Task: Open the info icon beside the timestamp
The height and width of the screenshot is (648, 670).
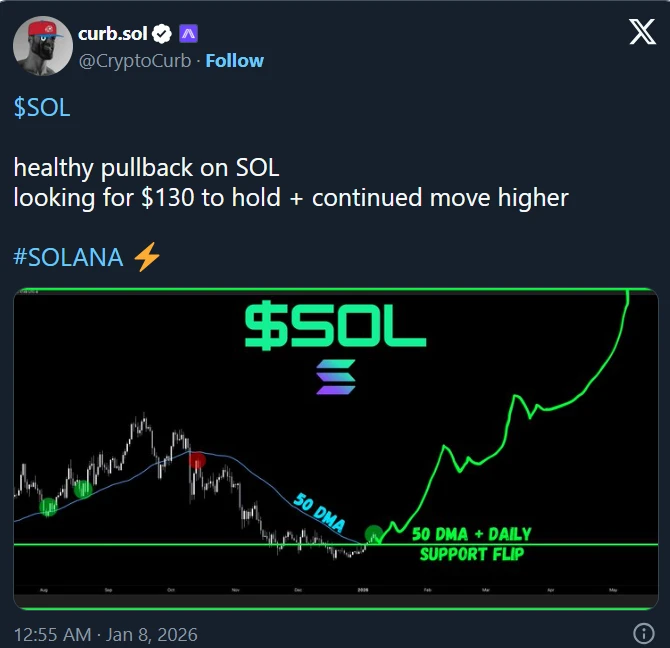Action: [644, 634]
